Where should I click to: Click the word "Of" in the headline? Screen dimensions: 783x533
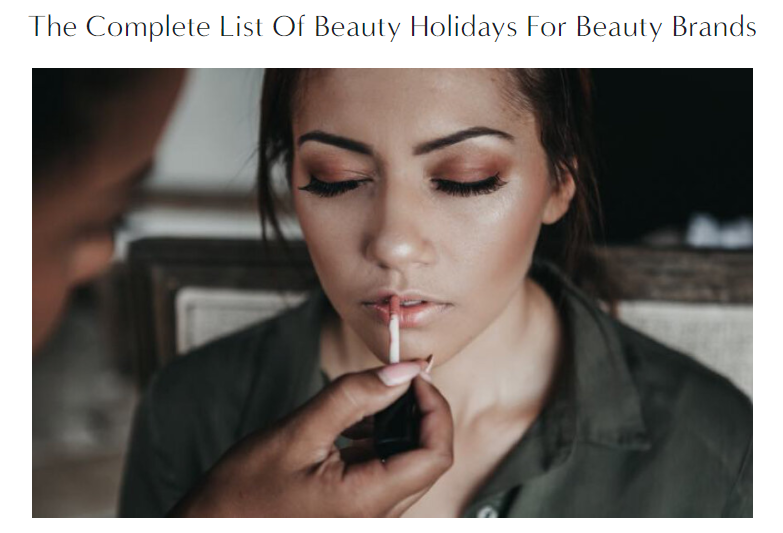pyautogui.click(x=288, y=26)
